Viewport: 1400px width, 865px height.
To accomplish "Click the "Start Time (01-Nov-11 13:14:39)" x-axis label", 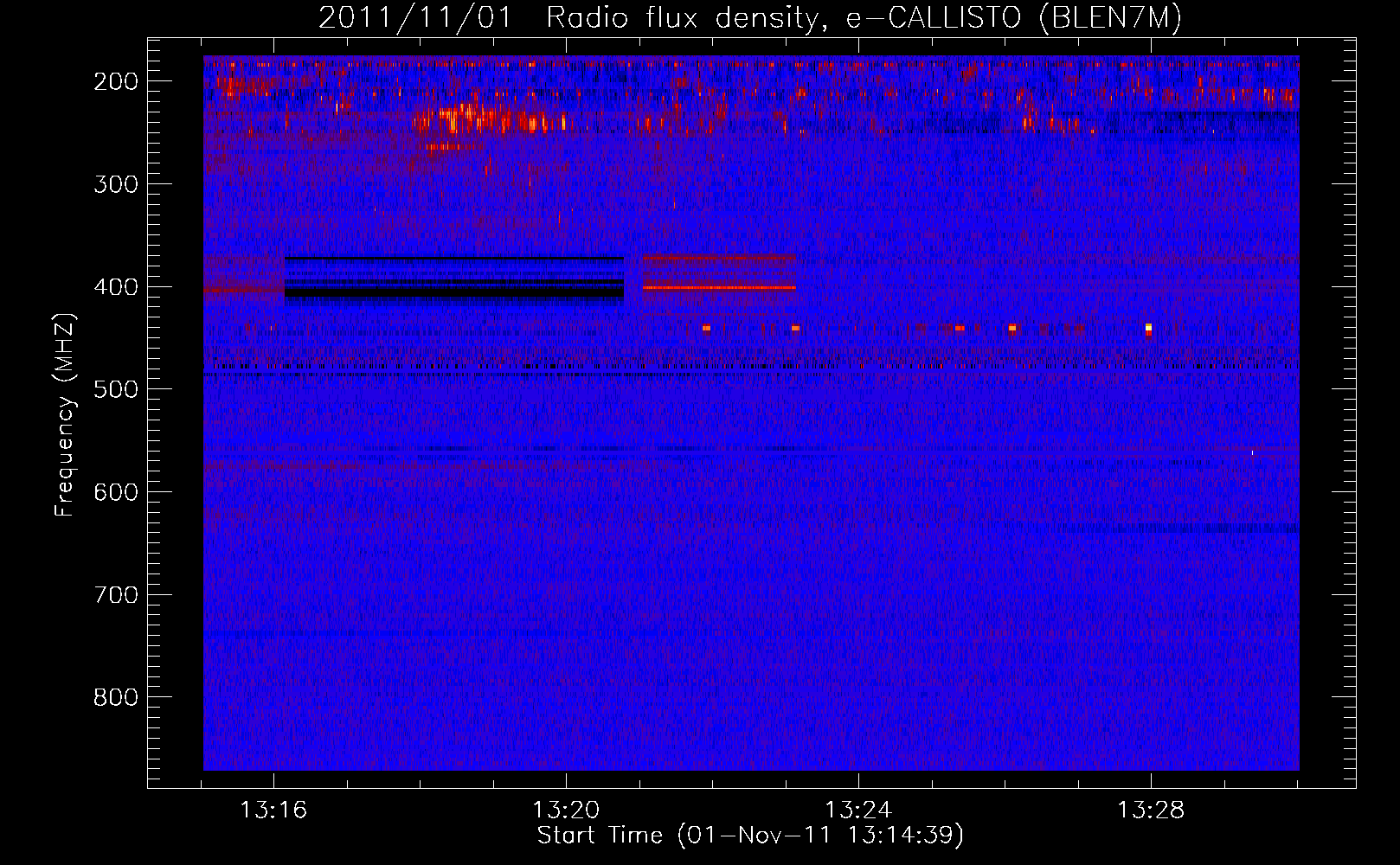I will pyautogui.click(x=750, y=836).
